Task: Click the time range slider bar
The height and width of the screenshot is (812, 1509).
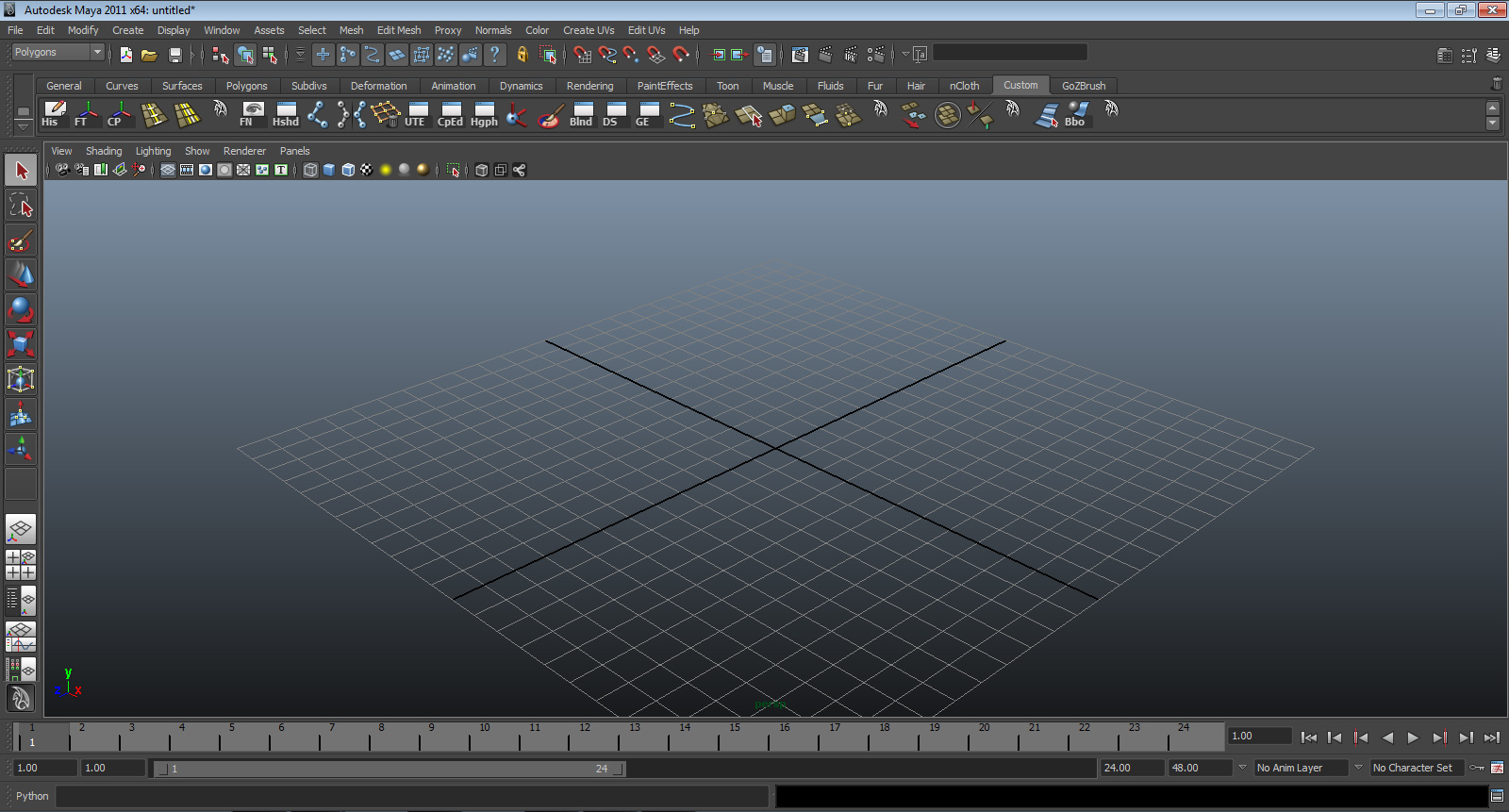Action: 389,769
